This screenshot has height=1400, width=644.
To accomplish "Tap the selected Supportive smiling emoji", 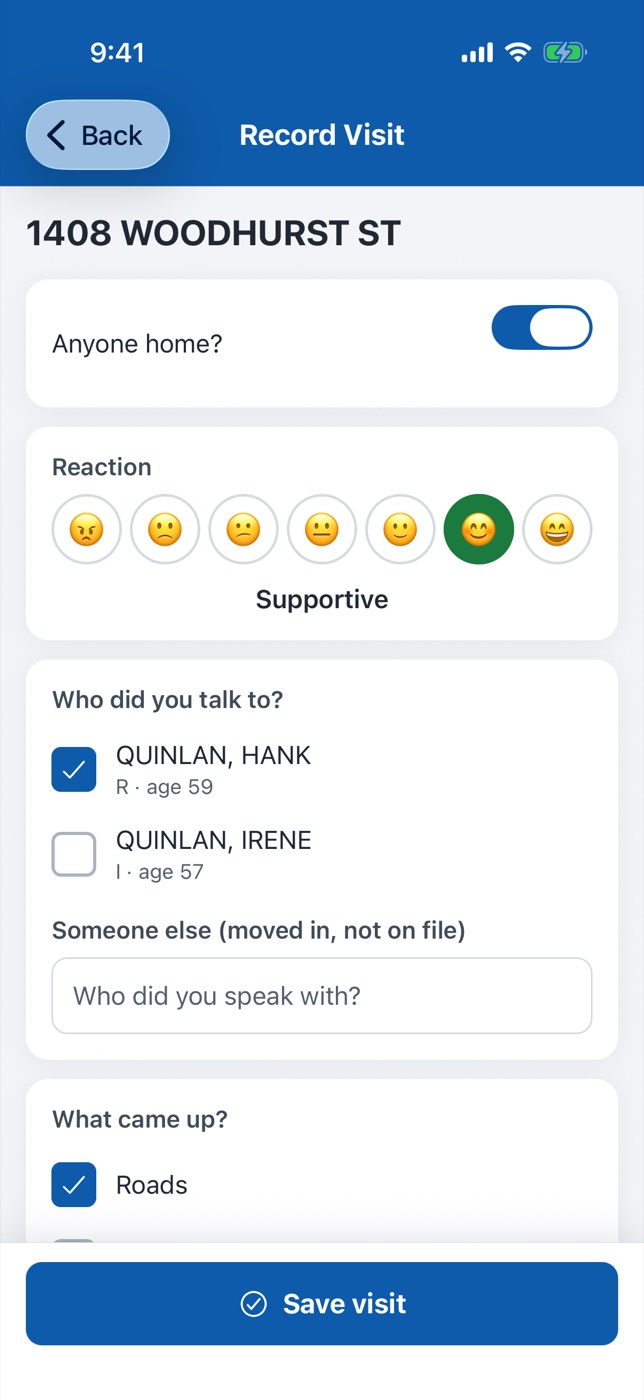I will (x=479, y=529).
